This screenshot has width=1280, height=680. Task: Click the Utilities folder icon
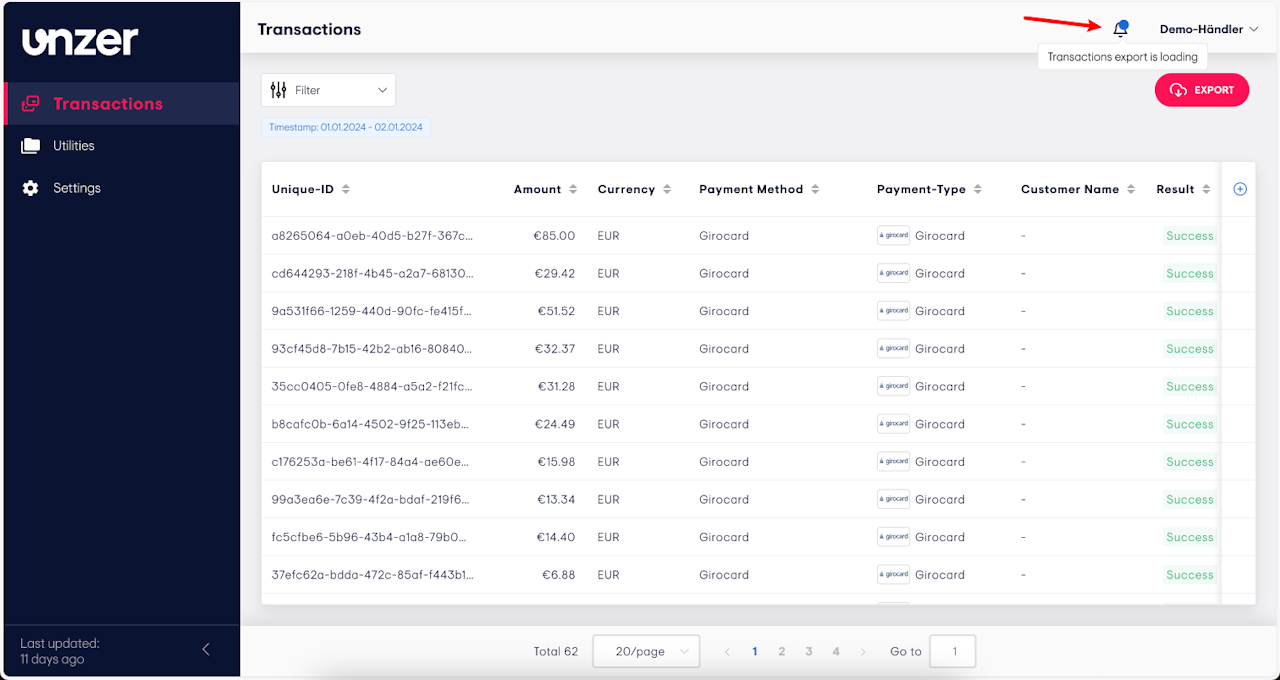(x=30, y=146)
